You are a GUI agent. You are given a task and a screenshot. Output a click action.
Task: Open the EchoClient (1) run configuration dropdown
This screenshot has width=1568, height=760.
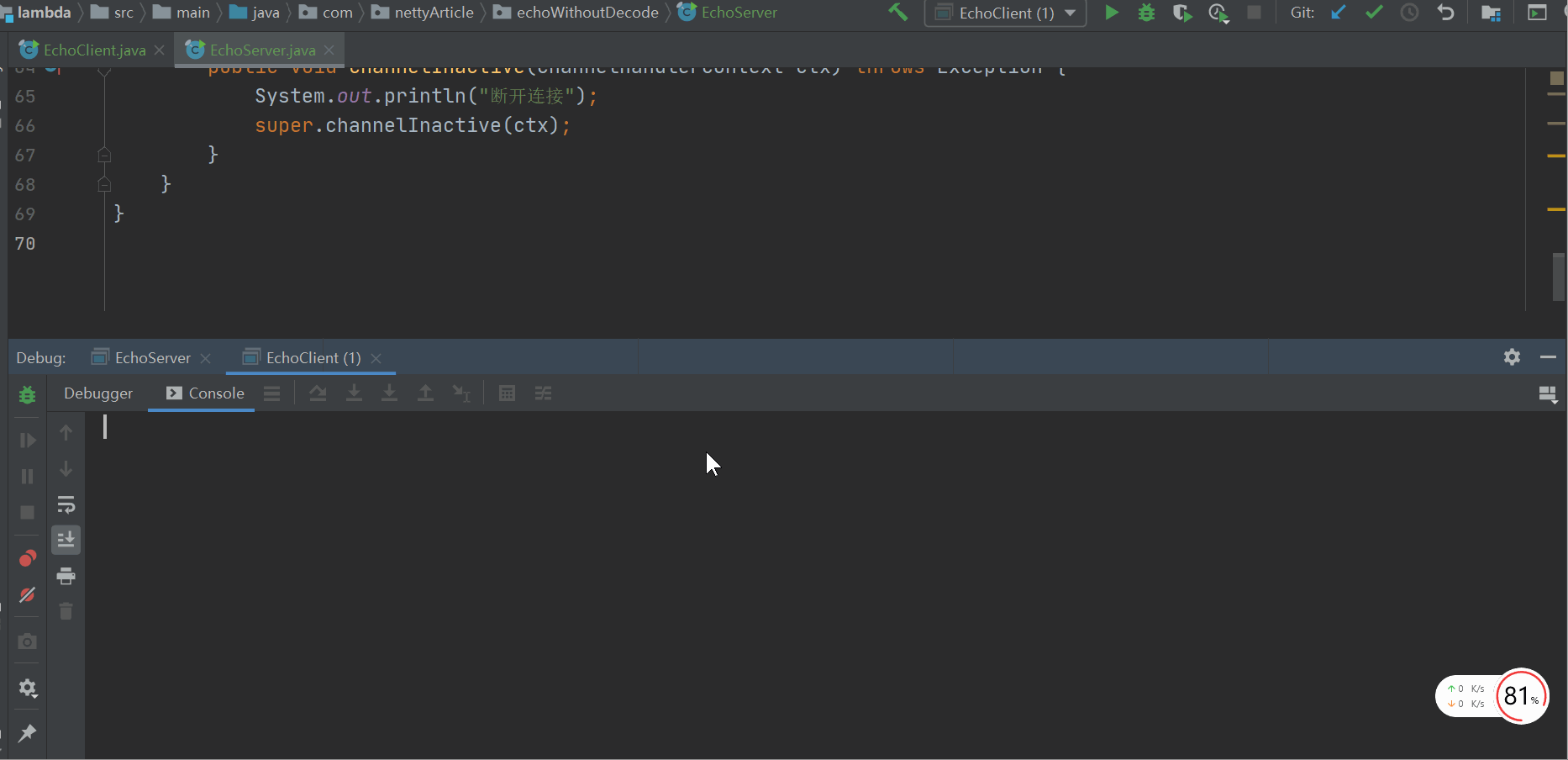1005,13
